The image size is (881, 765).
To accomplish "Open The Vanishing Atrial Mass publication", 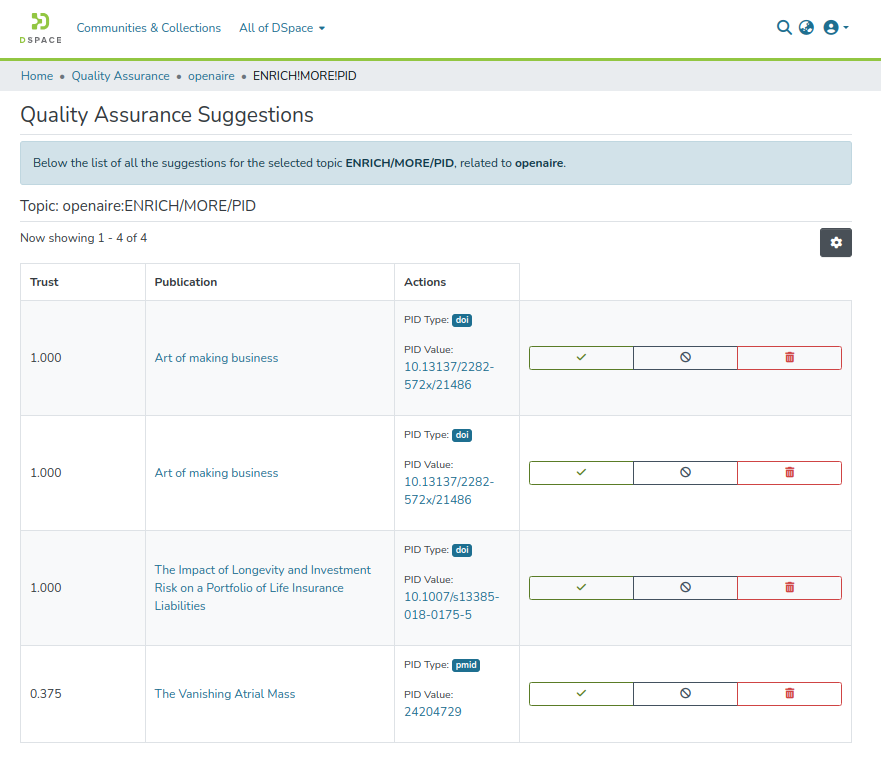I will [x=225, y=694].
